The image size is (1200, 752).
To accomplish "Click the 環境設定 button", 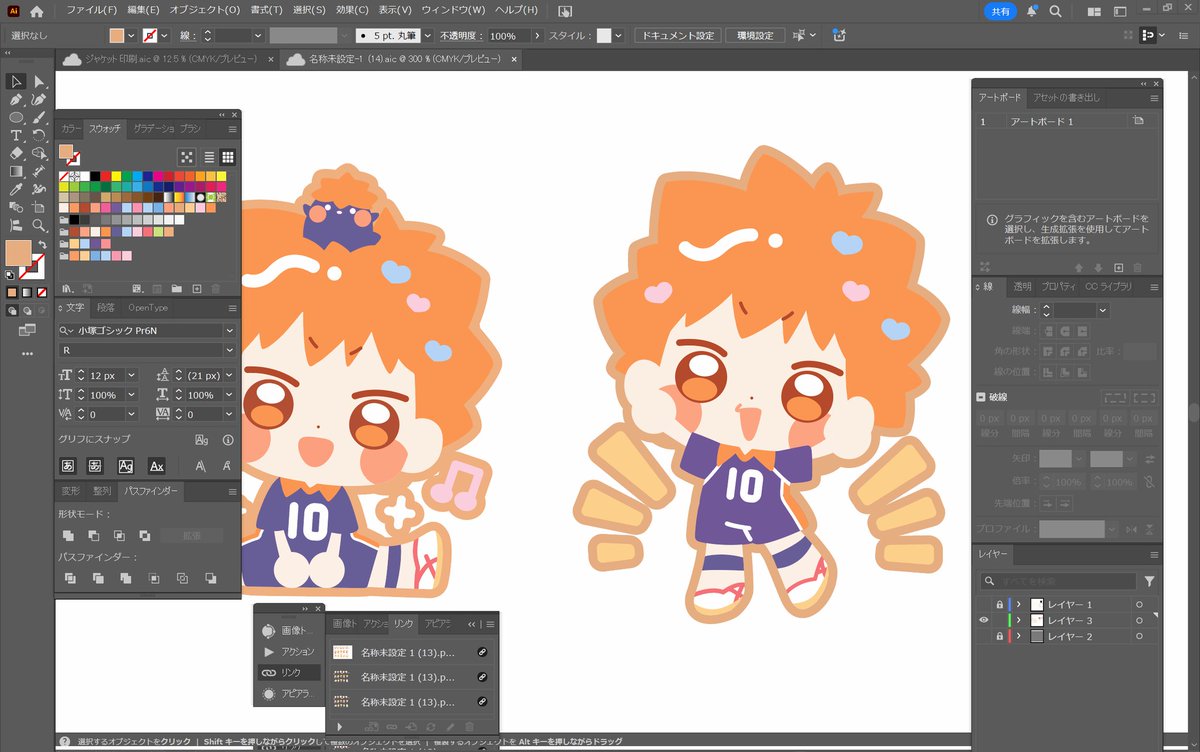I will pyautogui.click(x=755, y=35).
